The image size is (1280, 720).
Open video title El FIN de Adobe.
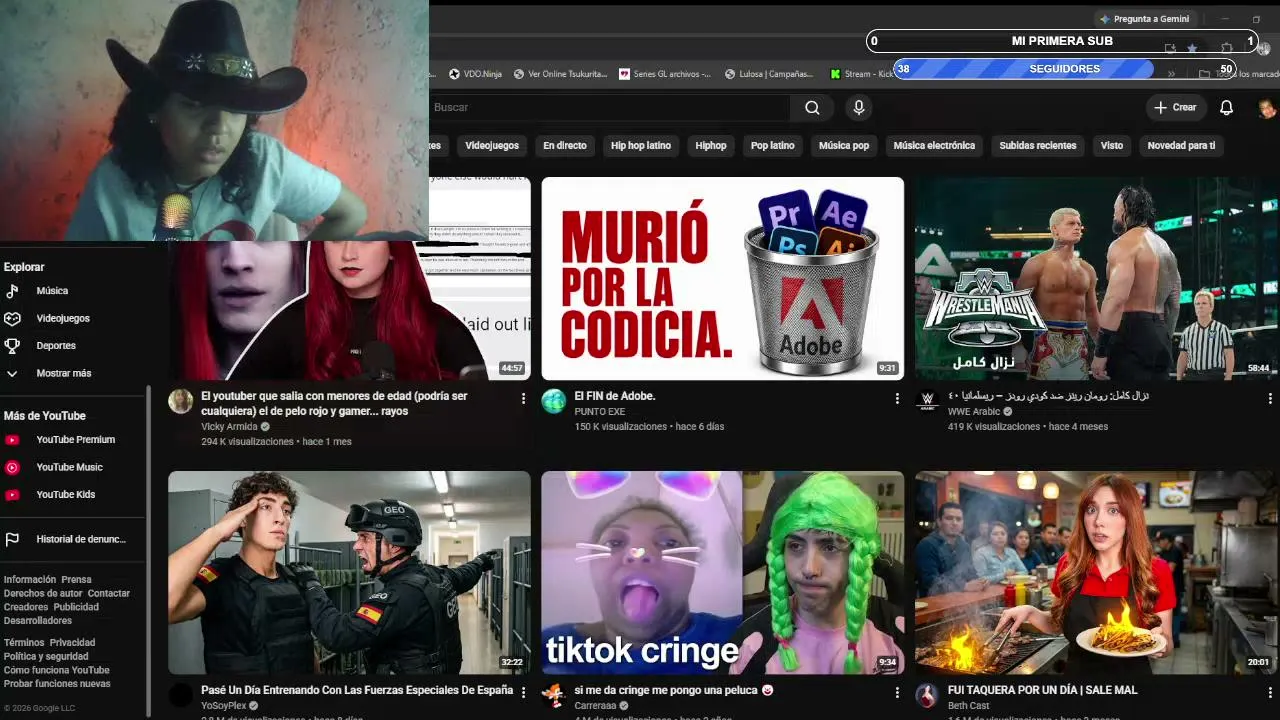pos(615,396)
